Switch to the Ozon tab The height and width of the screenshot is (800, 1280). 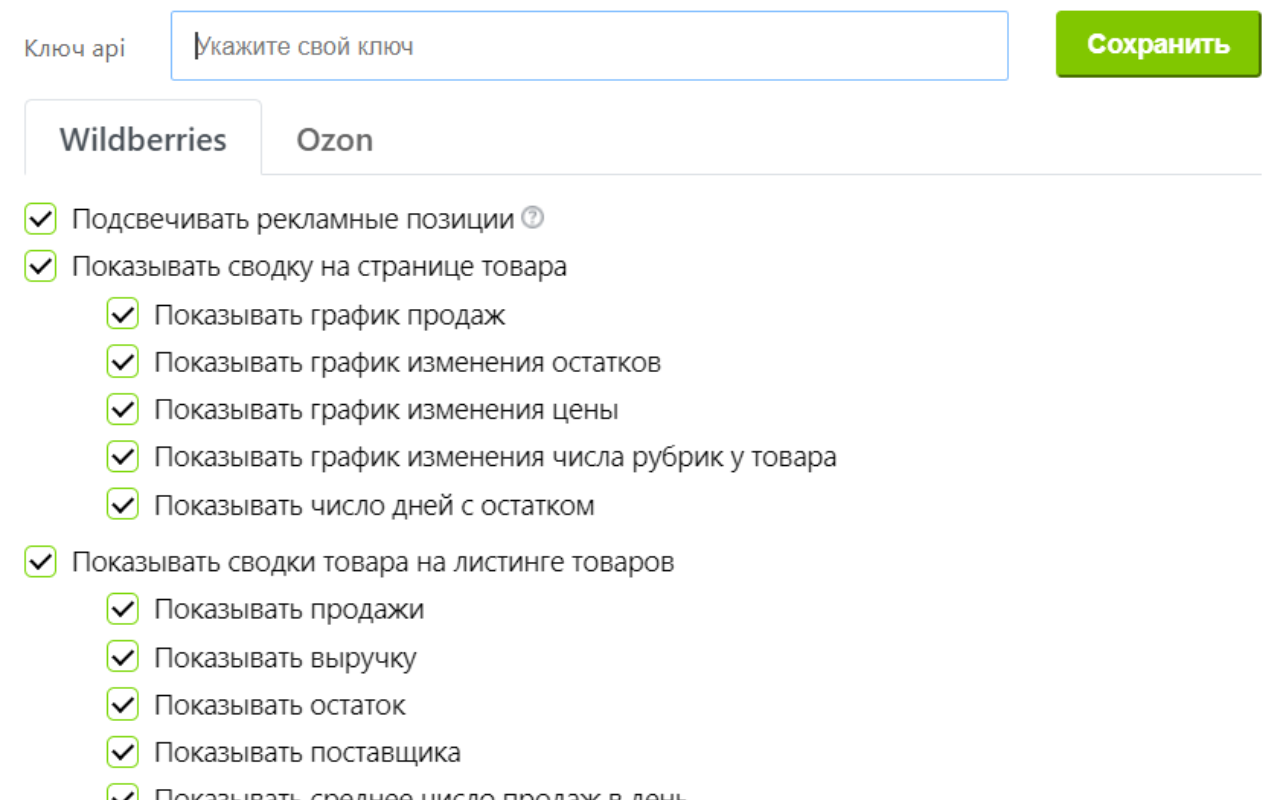(x=334, y=139)
